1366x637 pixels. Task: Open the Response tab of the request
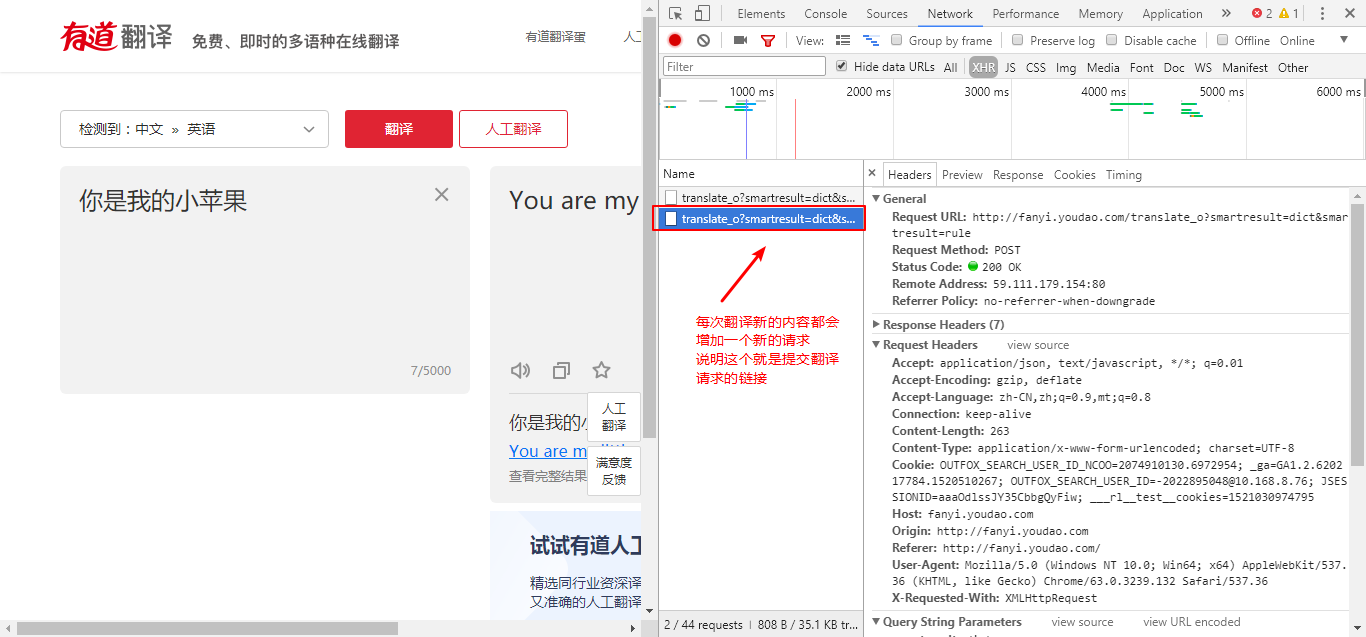1018,174
